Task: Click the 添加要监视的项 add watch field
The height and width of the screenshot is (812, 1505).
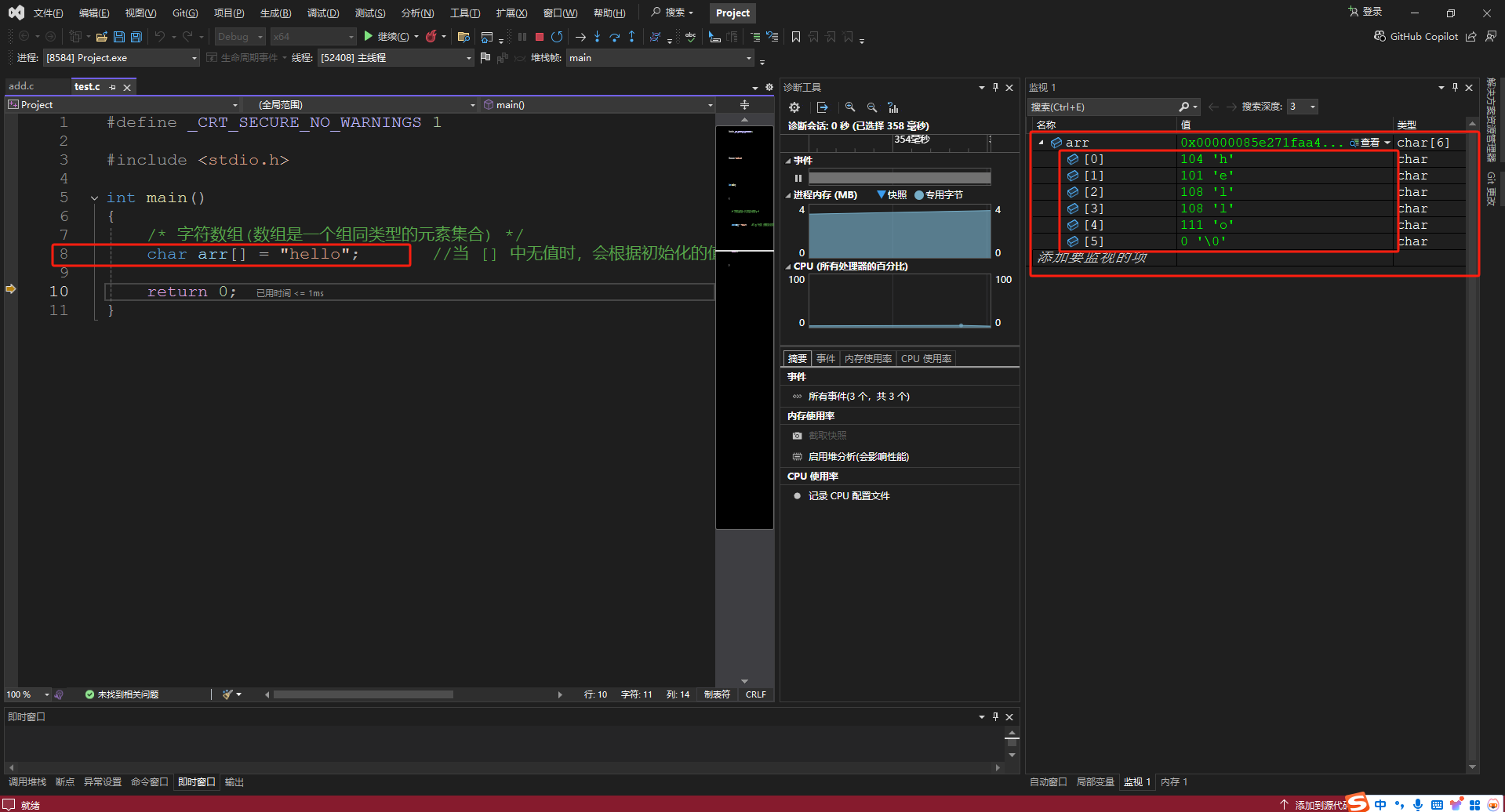Action: click(1104, 258)
